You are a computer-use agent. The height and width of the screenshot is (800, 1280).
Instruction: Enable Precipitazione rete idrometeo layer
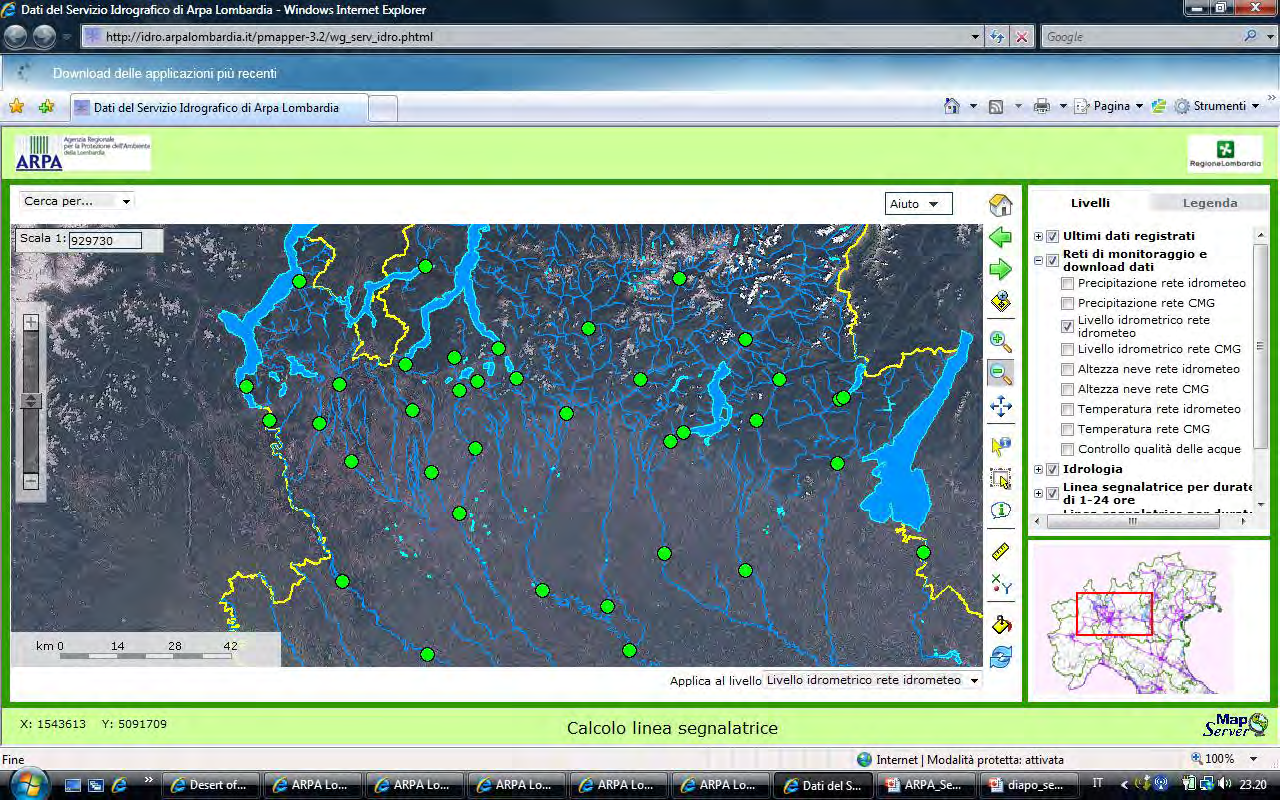(1068, 284)
